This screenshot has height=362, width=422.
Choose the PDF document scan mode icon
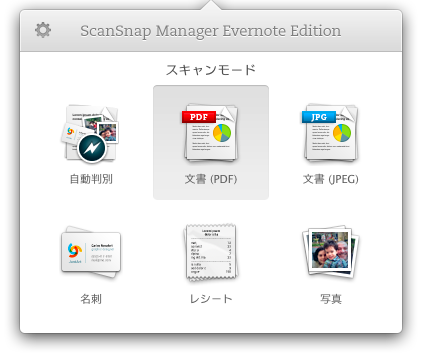click(x=211, y=133)
